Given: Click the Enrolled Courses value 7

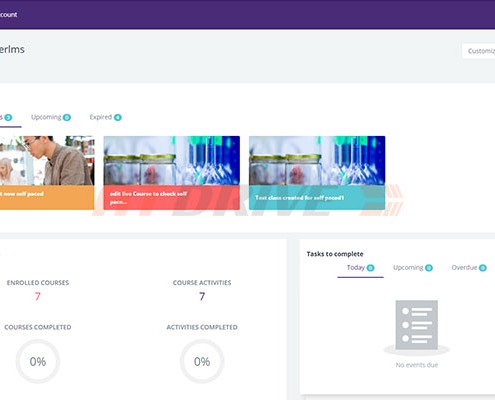Looking at the screenshot, I should tap(38, 296).
